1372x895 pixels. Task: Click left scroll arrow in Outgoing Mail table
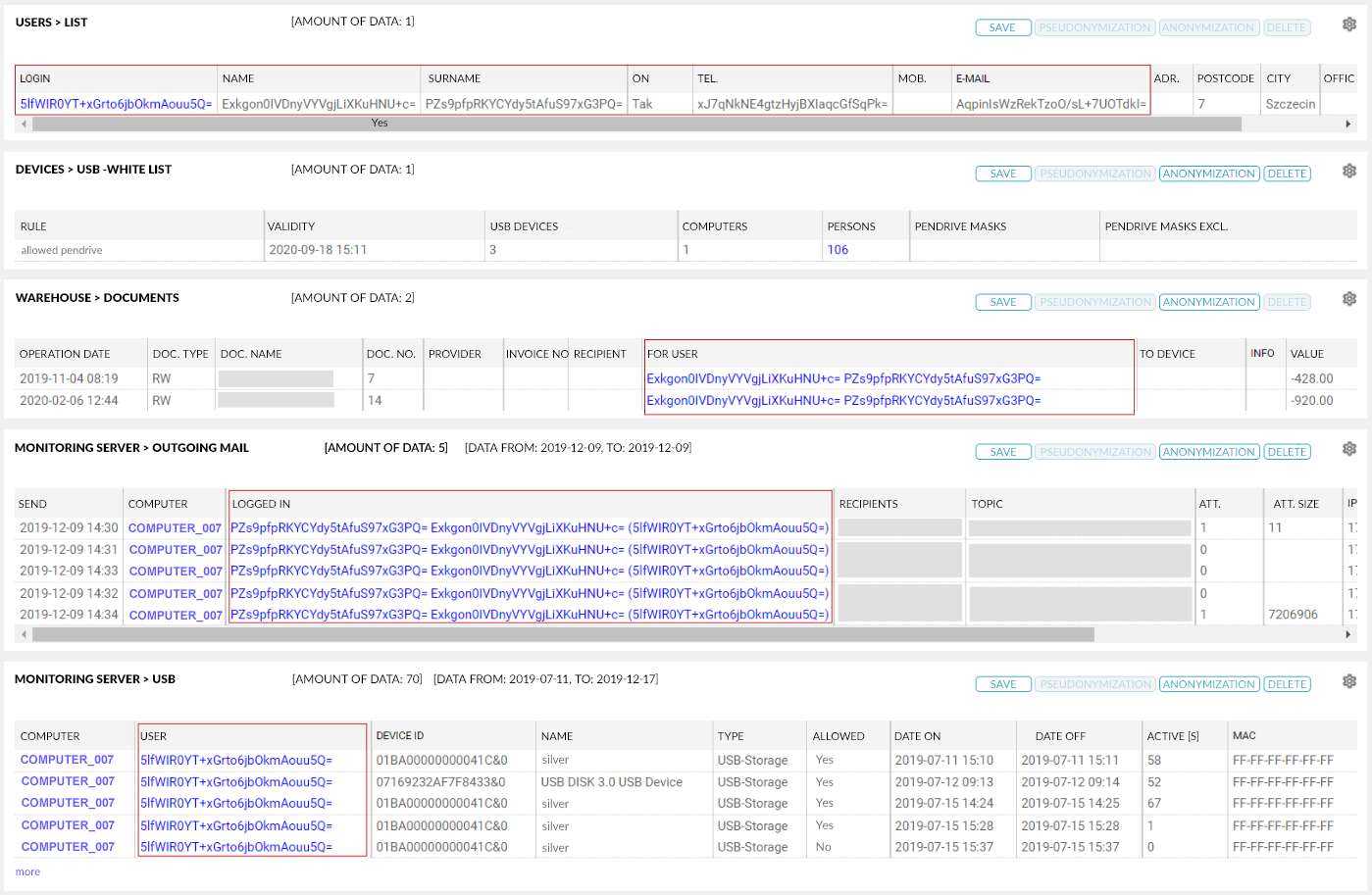coord(25,635)
